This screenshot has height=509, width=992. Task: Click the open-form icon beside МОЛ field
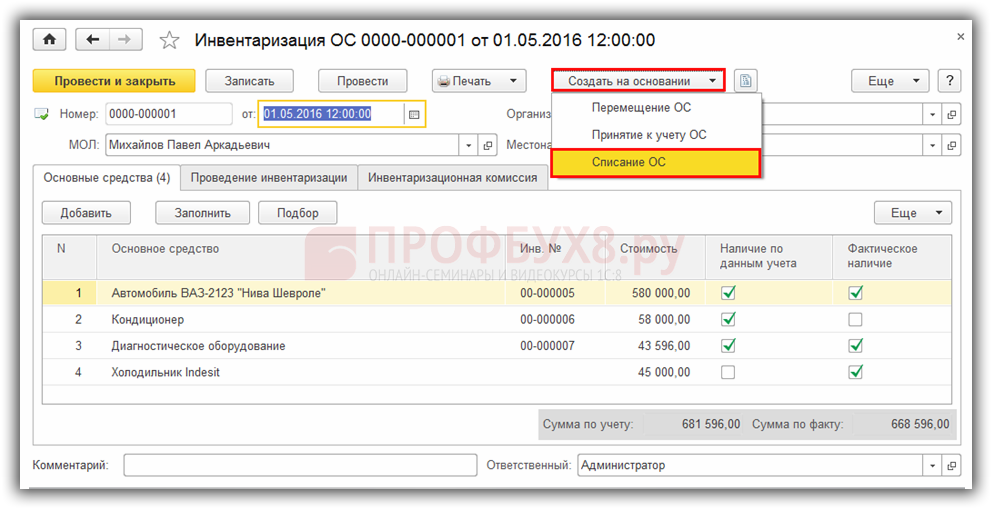(489, 146)
